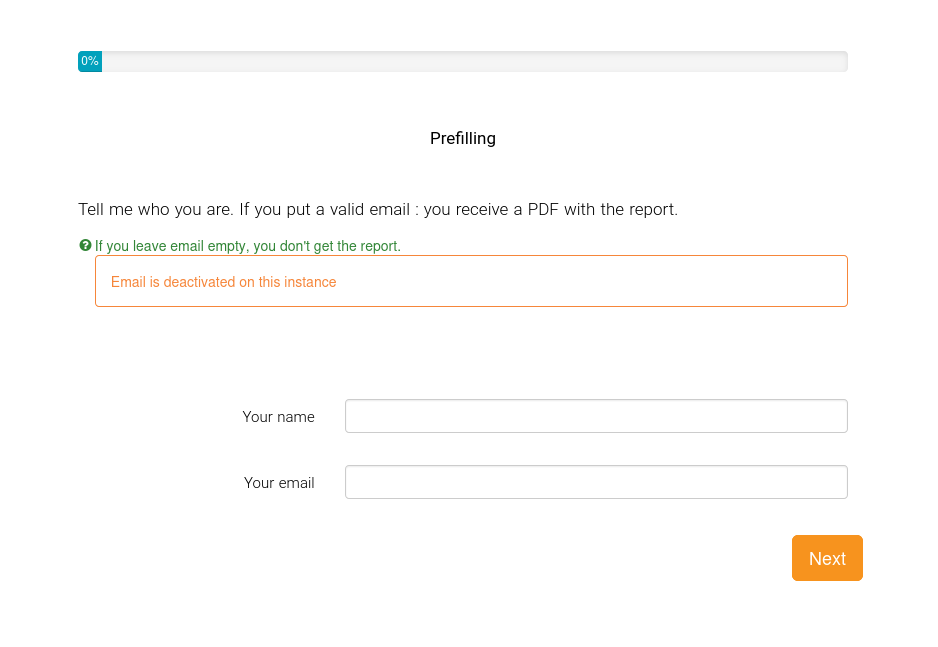This screenshot has height=647, width=938.
Task: Click the green question mark help icon
Action: coord(85,245)
